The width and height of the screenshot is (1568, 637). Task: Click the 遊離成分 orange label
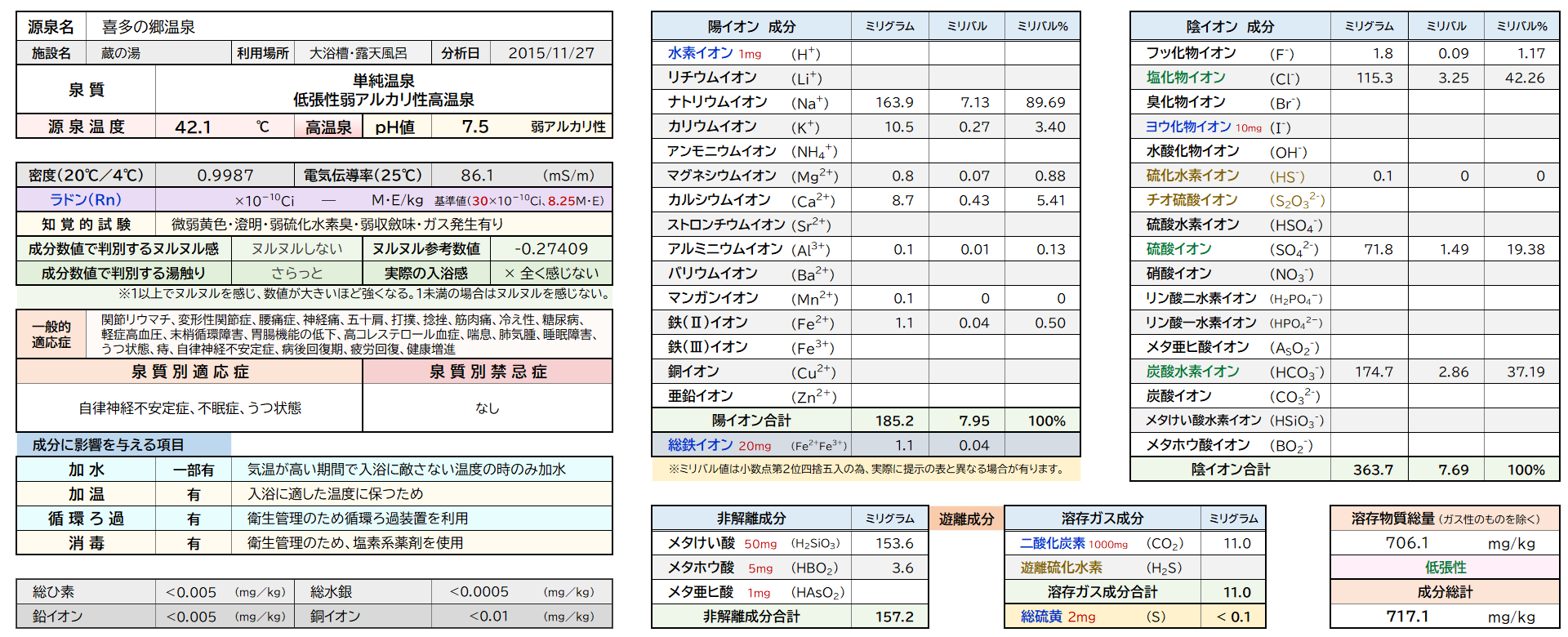pyautogui.click(x=966, y=519)
